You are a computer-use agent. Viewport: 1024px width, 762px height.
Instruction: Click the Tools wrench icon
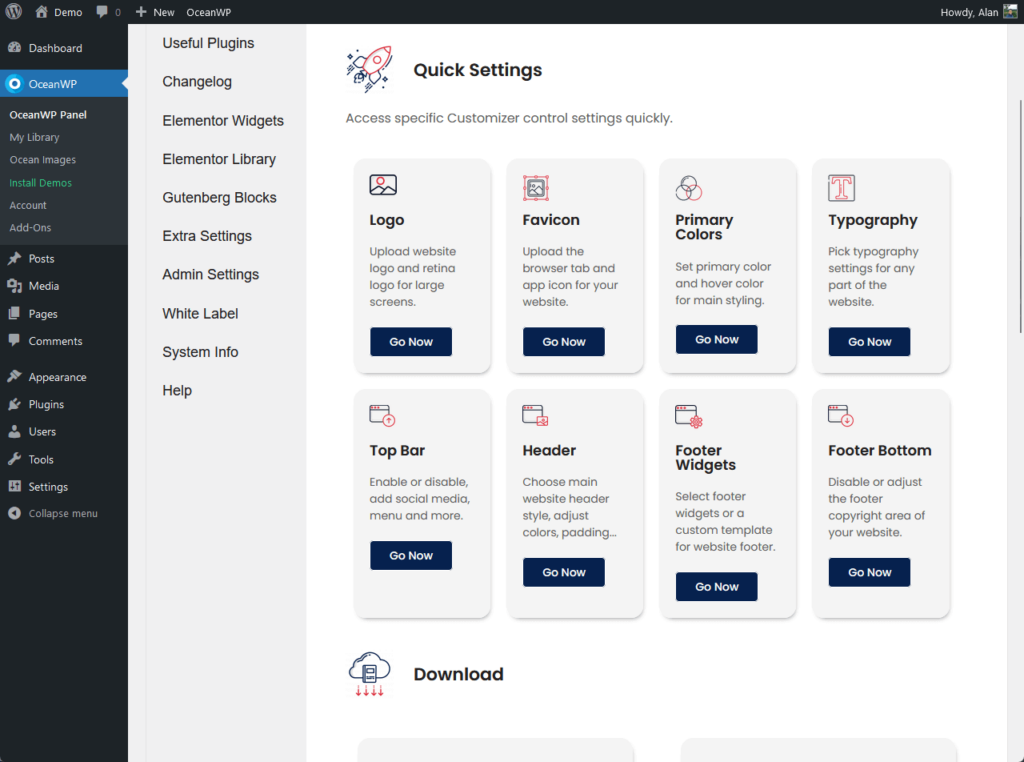coord(14,459)
